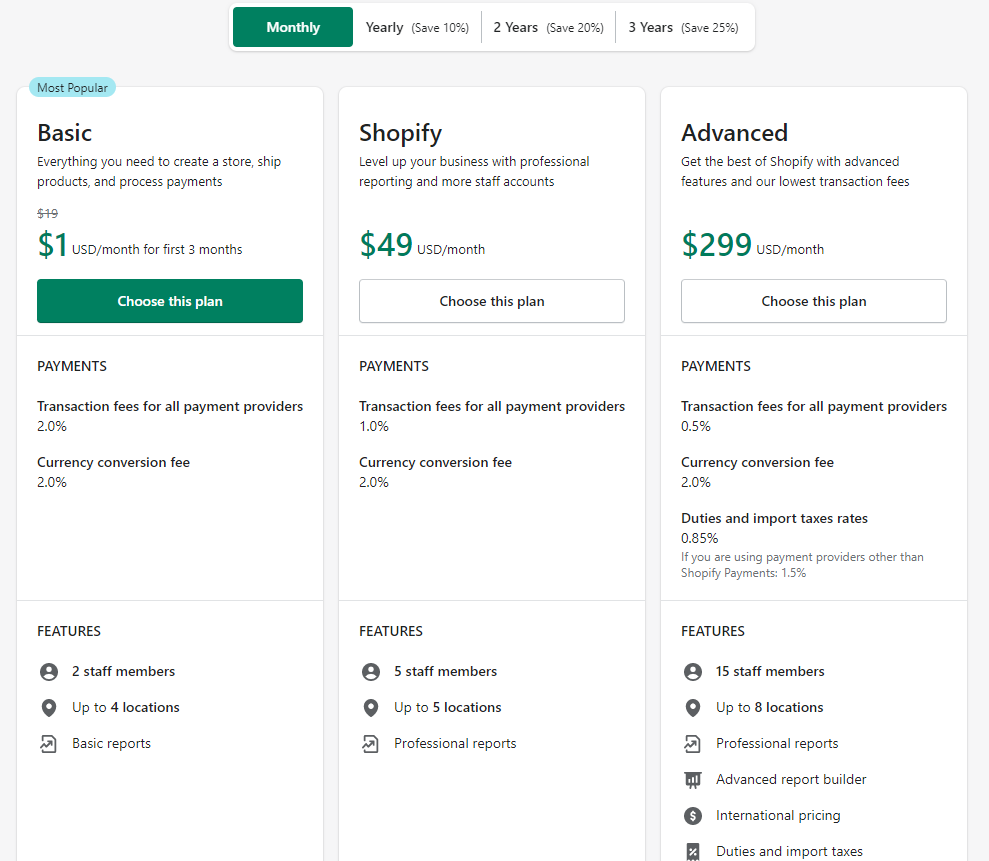
Task: Click Duties and import taxes icon
Action: click(692, 852)
